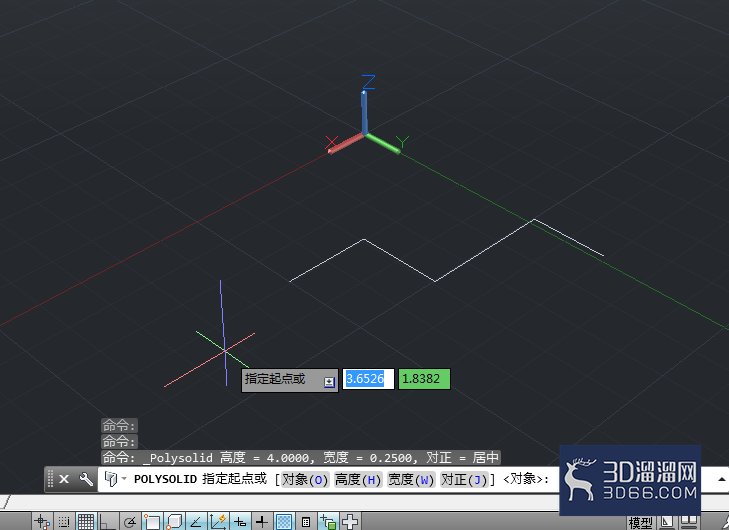The width and height of the screenshot is (729, 530).
Task: Toggle Ortho Mode right-angle icon
Action: pos(107,522)
